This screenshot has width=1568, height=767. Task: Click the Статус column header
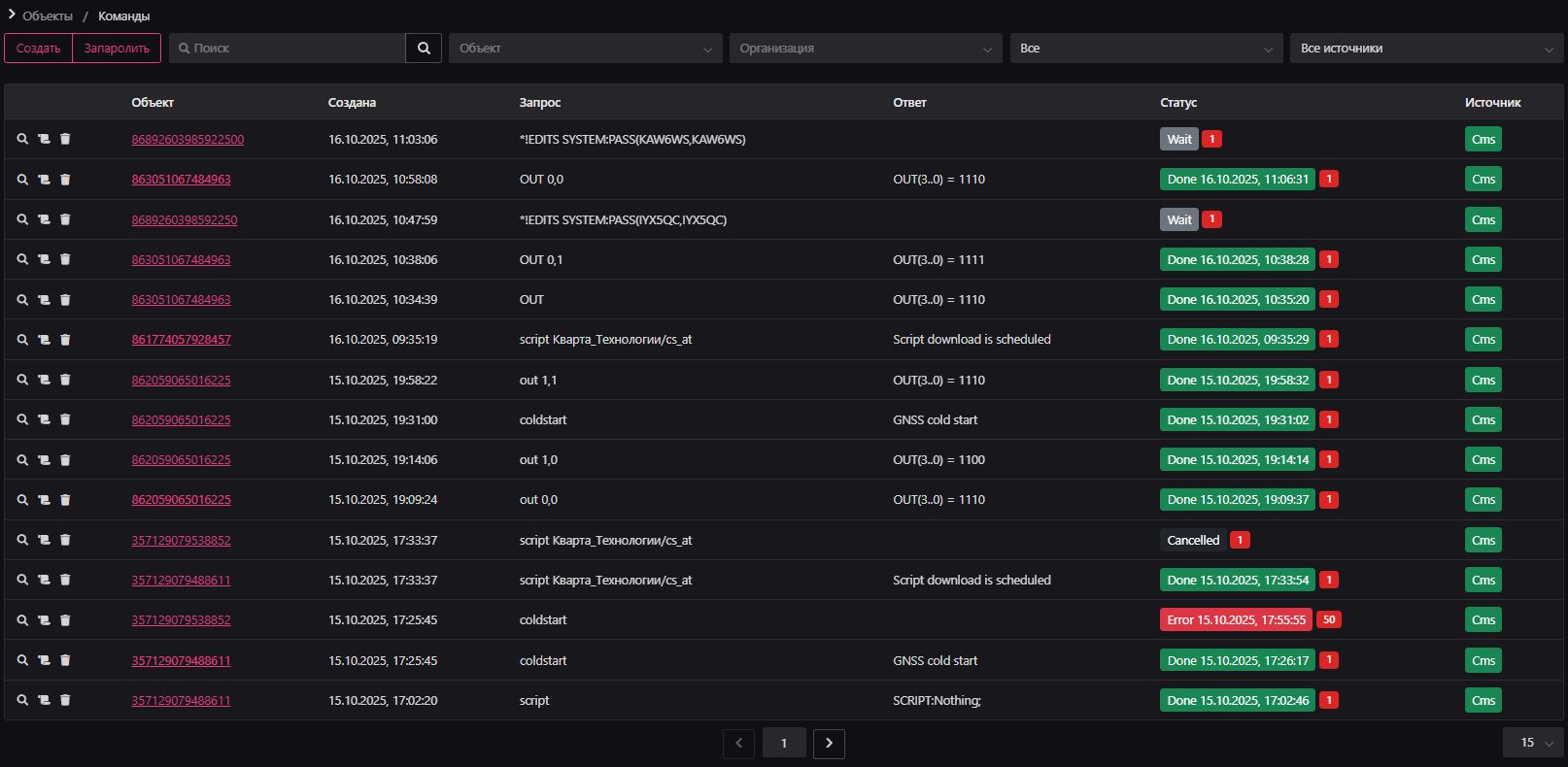[1178, 102]
